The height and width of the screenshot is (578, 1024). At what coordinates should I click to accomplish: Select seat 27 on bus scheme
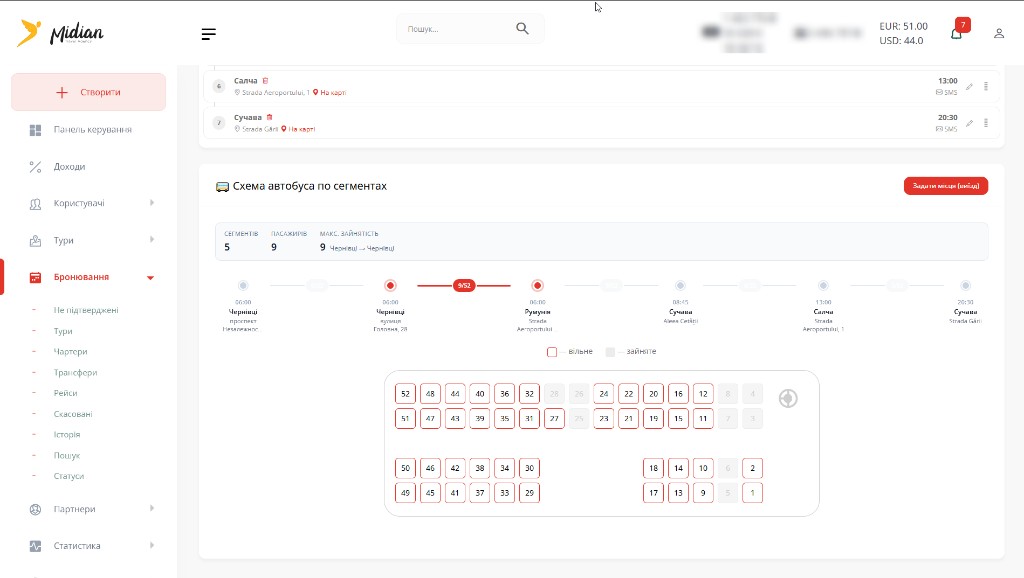coord(554,419)
